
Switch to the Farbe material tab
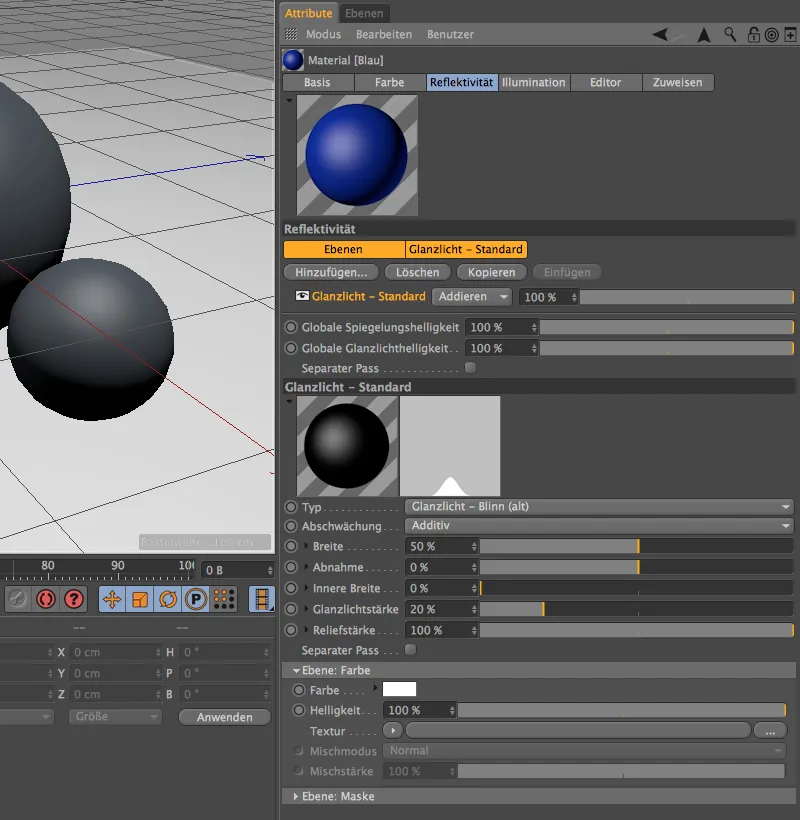click(390, 83)
